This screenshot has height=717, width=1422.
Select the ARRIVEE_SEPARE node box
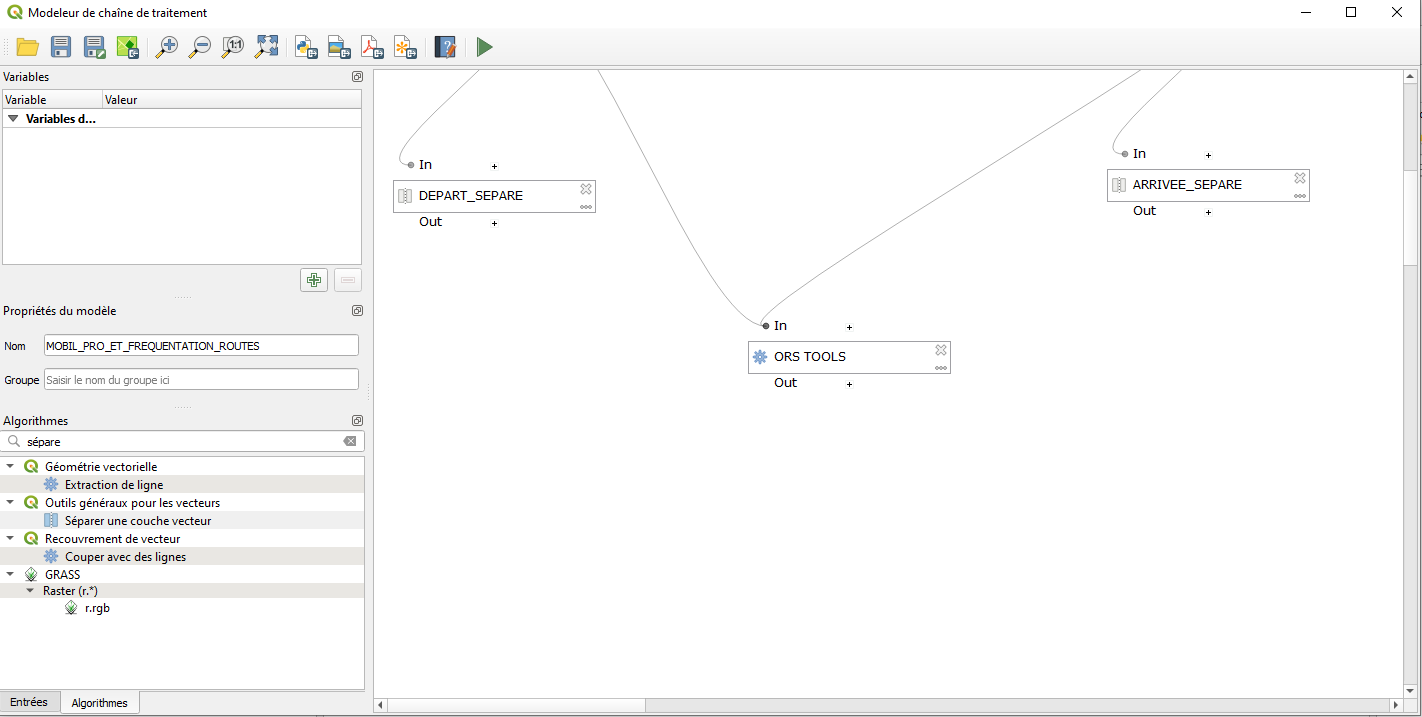[1208, 185]
